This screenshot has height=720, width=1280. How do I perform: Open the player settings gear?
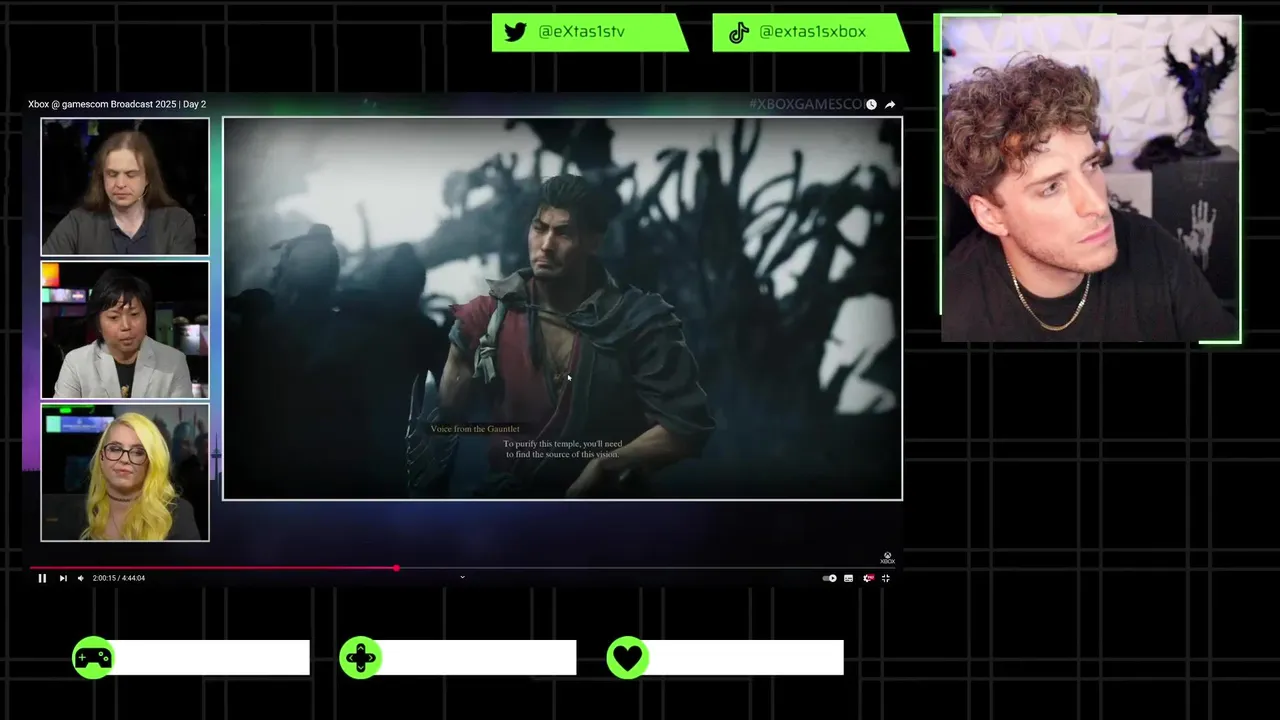pos(868,578)
